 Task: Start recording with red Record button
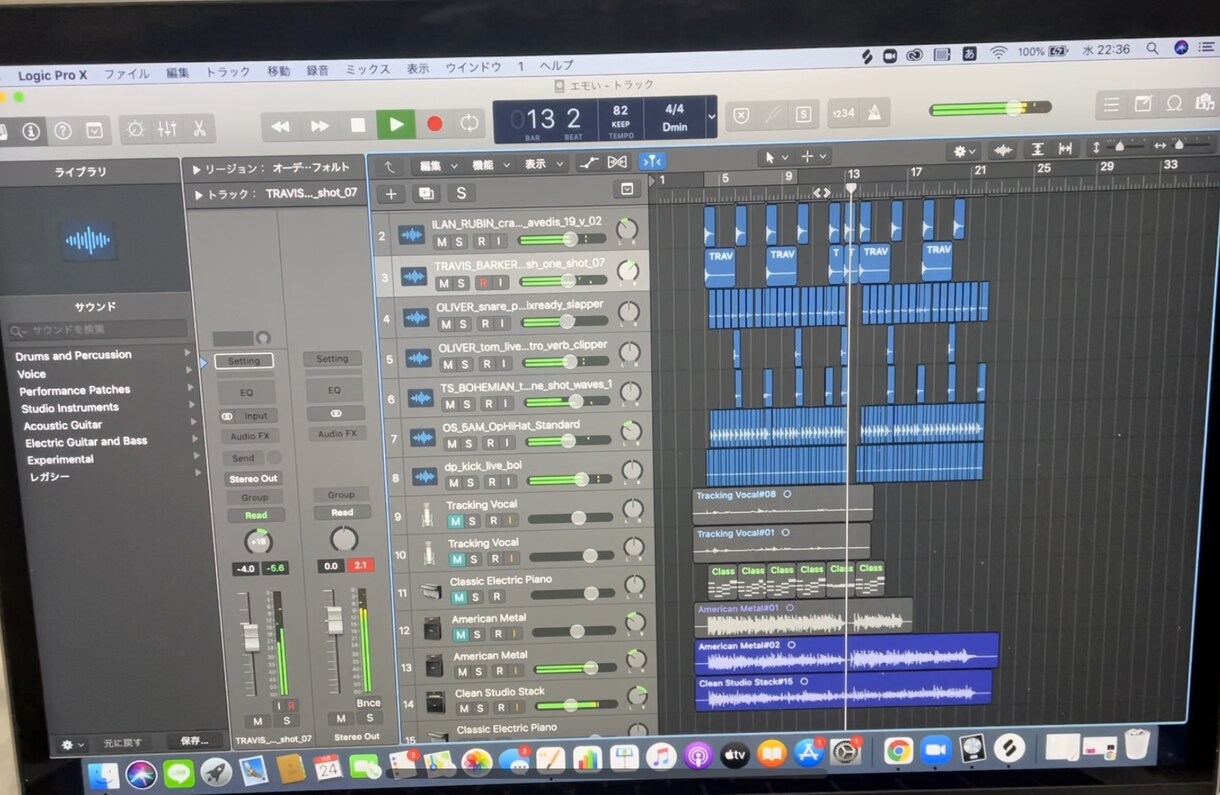click(x=434, y=124)
